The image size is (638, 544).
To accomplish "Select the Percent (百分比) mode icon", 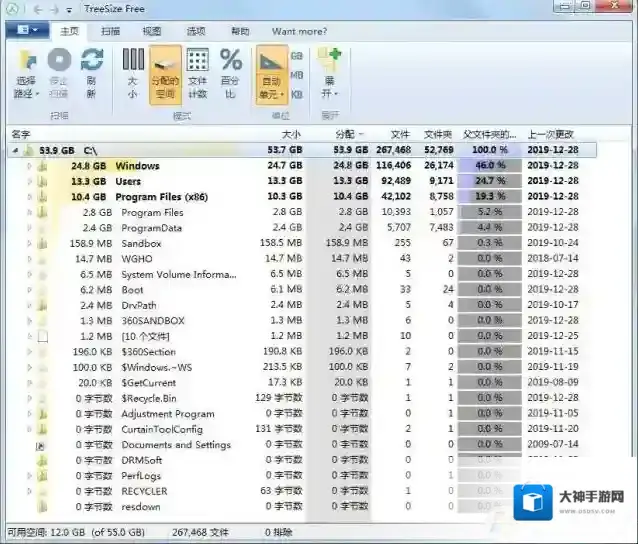I will [x=231, y=61].
